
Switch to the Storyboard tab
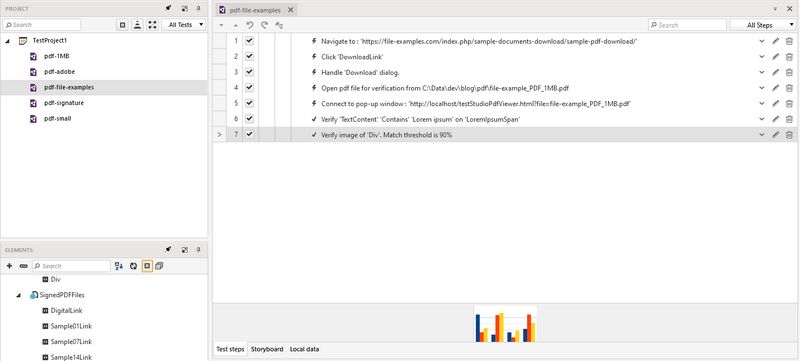(267, 349)
